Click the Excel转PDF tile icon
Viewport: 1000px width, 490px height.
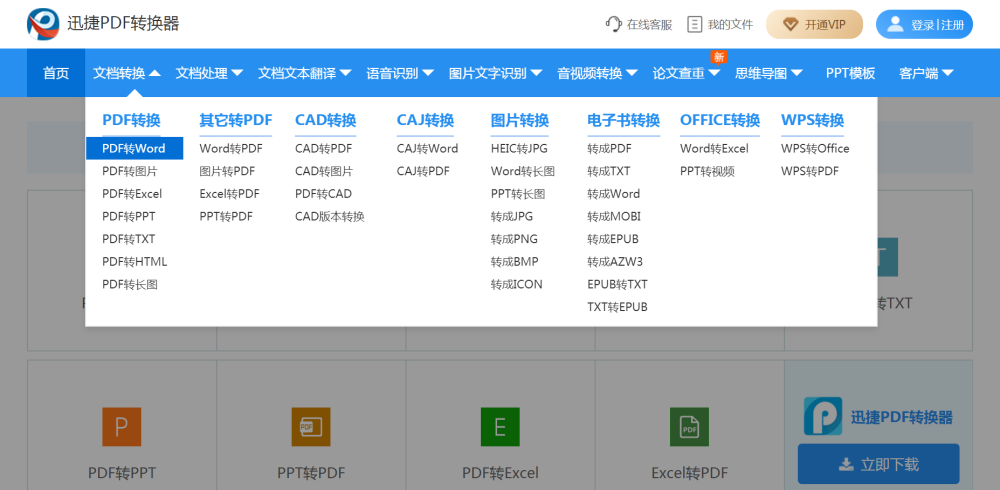click(689, 426)
